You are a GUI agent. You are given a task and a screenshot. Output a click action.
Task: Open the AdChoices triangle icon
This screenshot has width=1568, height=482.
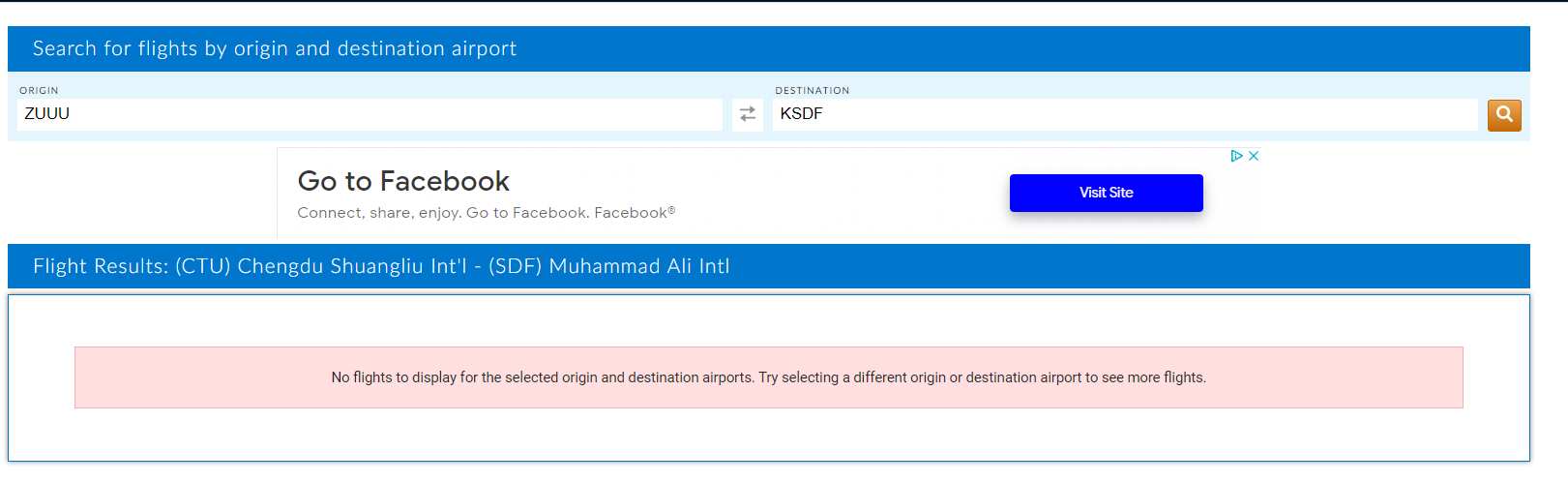pyautogui.click(x=1236, y=156)
